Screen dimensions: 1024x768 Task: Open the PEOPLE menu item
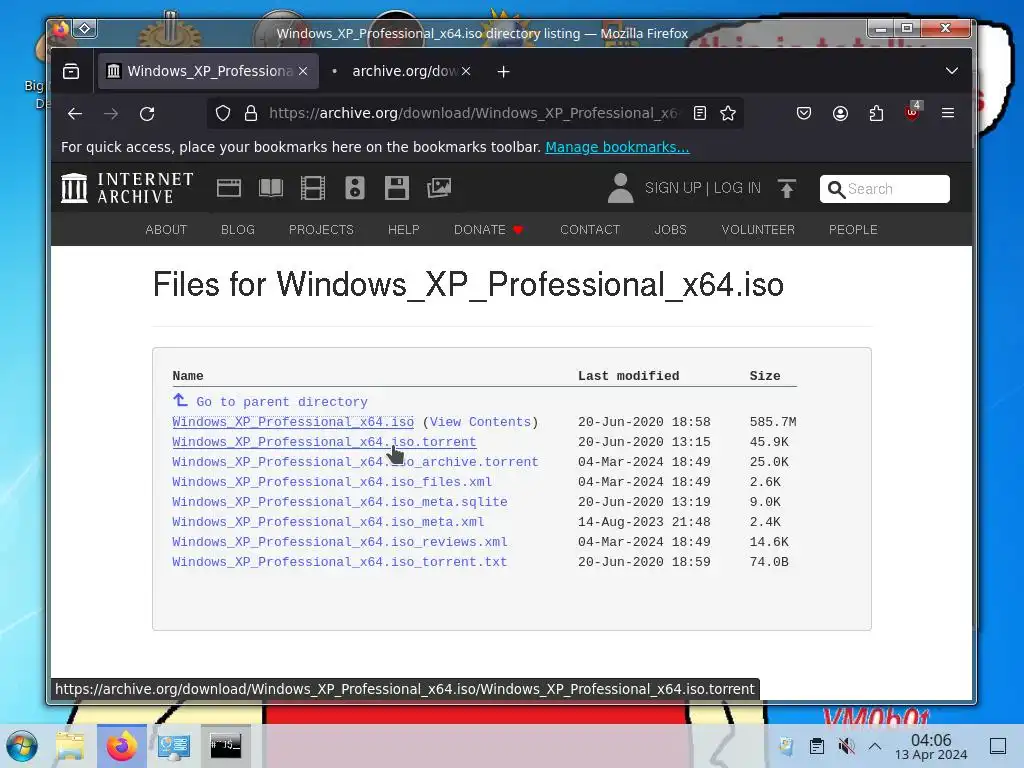pyautogui.click(x=853, y=230)
